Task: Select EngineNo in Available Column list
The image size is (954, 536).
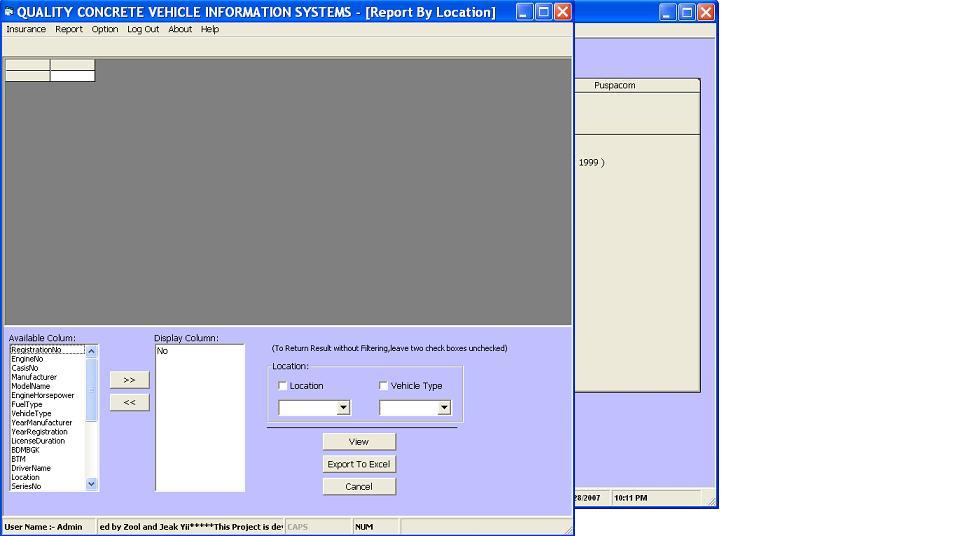Action: pos(27,359)
